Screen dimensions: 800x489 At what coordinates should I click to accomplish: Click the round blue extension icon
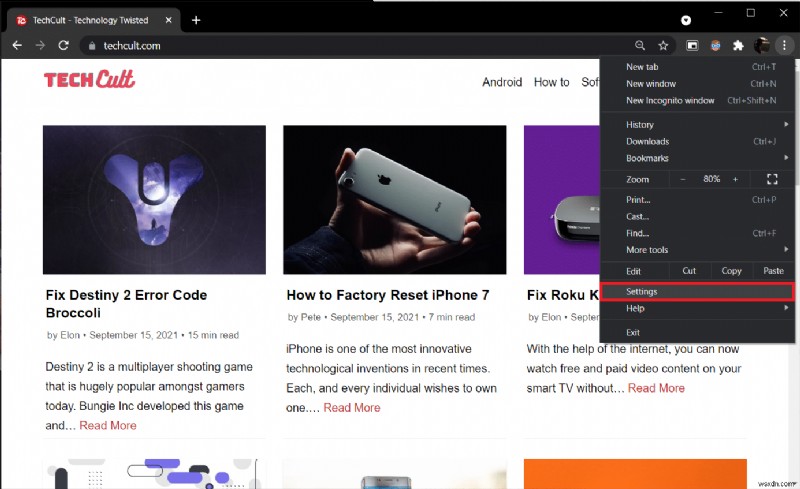point(715,45)
